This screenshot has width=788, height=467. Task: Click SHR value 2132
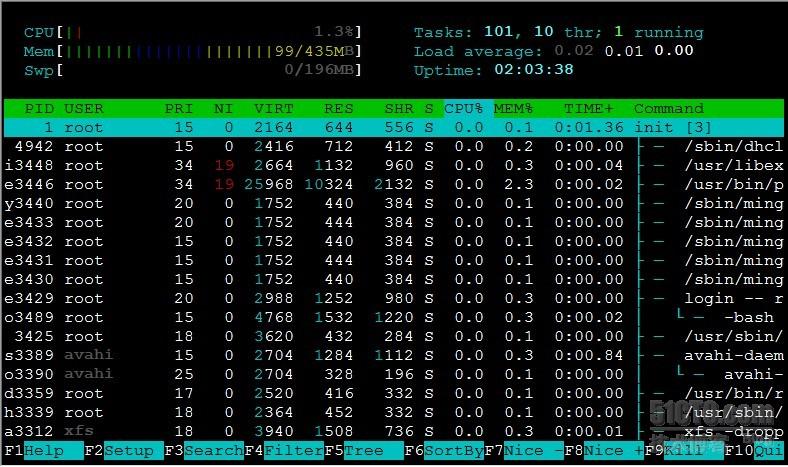click(394, 184)
